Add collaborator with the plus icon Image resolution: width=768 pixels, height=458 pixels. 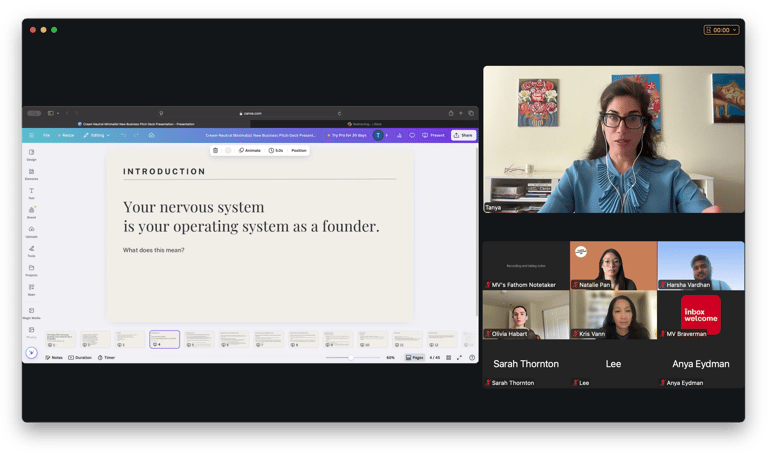pos(386,135)
